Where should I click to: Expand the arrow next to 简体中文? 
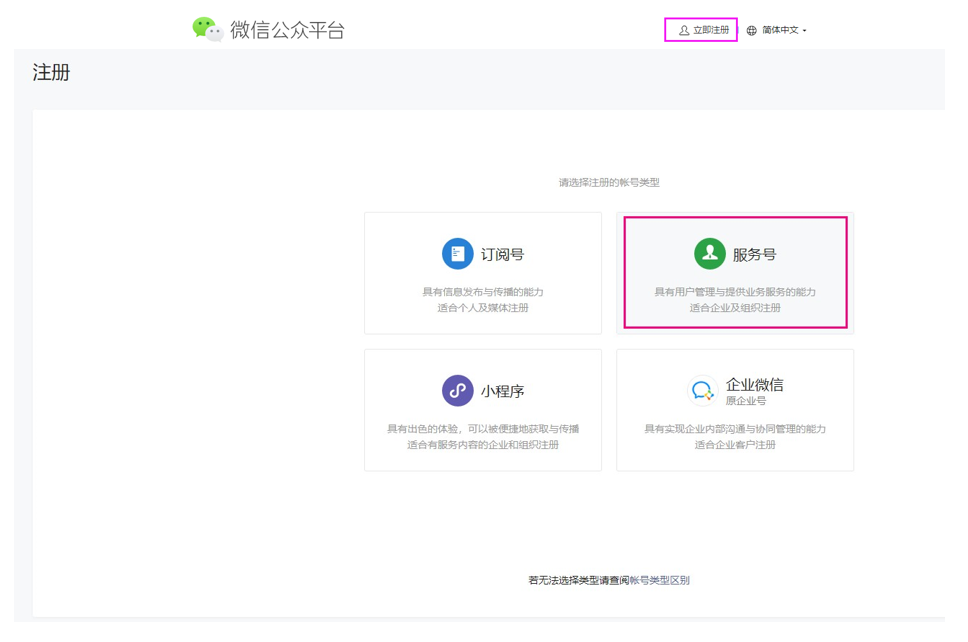(804, 31)
